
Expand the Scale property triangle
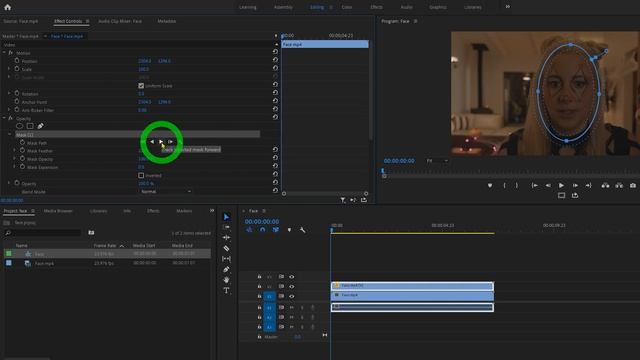coord(9,69)
